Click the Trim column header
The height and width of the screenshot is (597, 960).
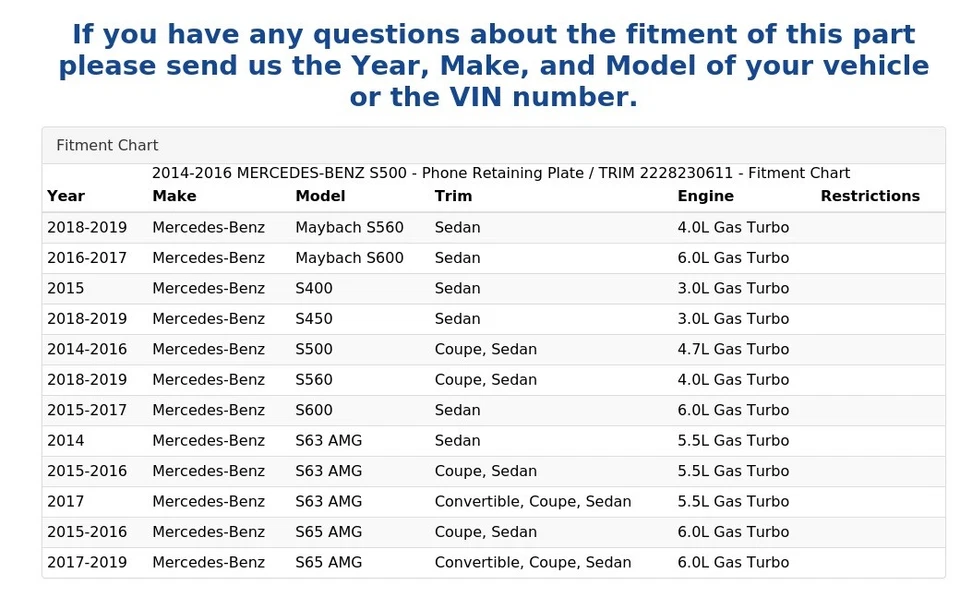[x=453, y=196]
